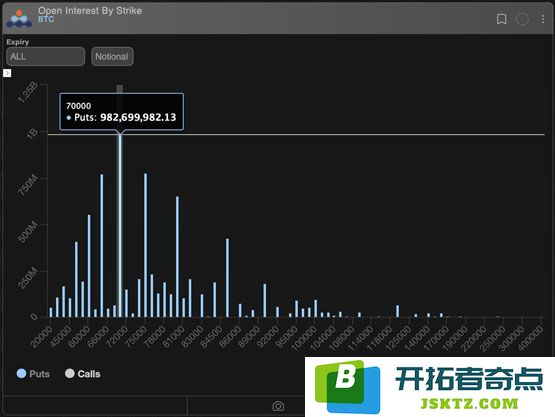Viewport: 555px width, 417px height.
Task: Click the Expiry label
Action: pyautogui.click(x=18, y=42)
